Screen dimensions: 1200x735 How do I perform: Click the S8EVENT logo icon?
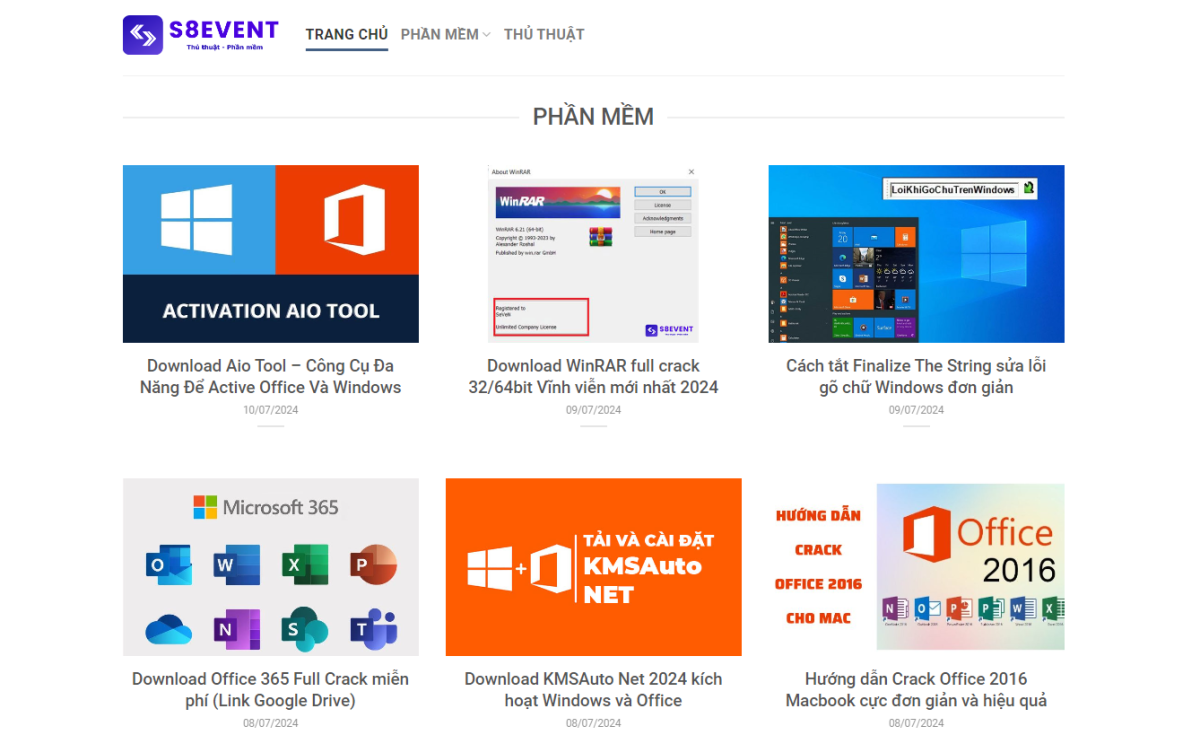click(x=142, y=35)
